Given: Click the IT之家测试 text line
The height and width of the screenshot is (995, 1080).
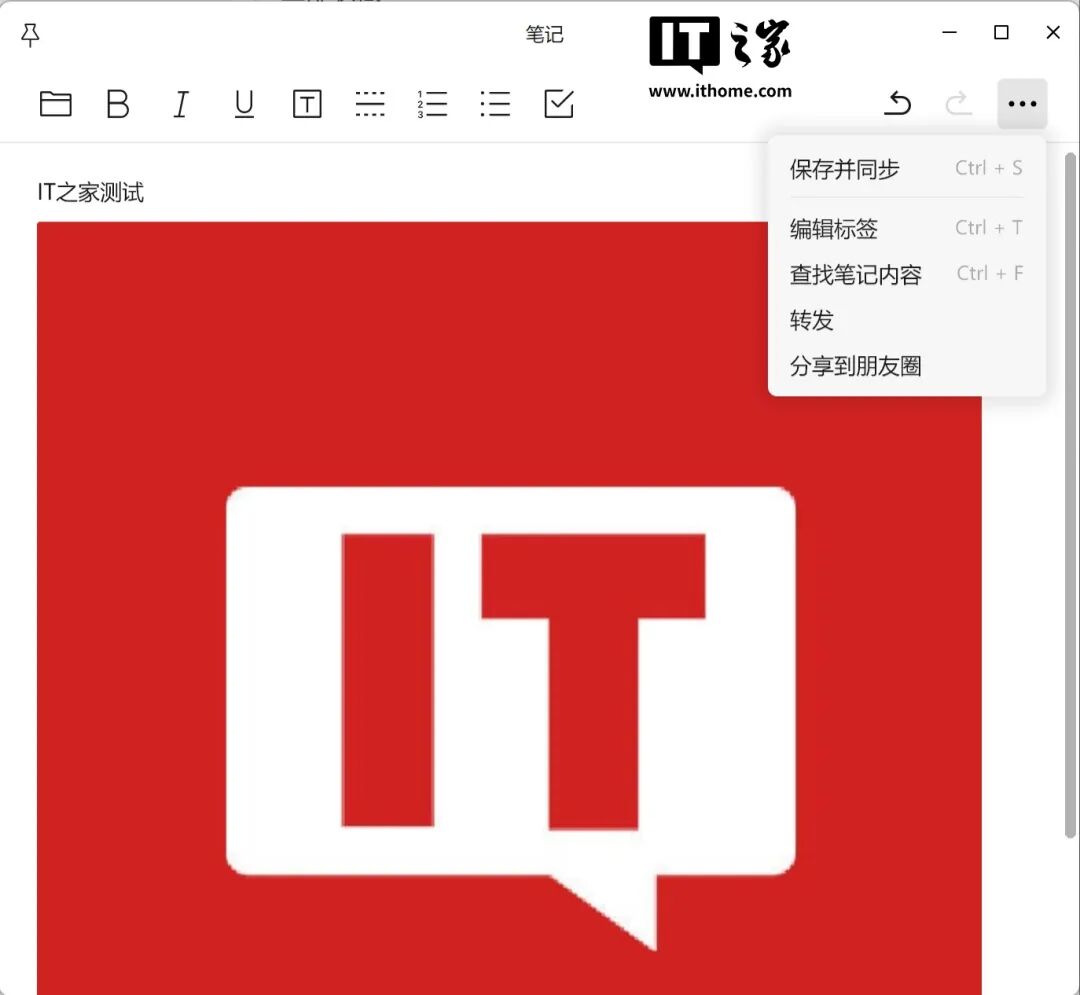Looking at the screenshot, I should pos(91,193).
